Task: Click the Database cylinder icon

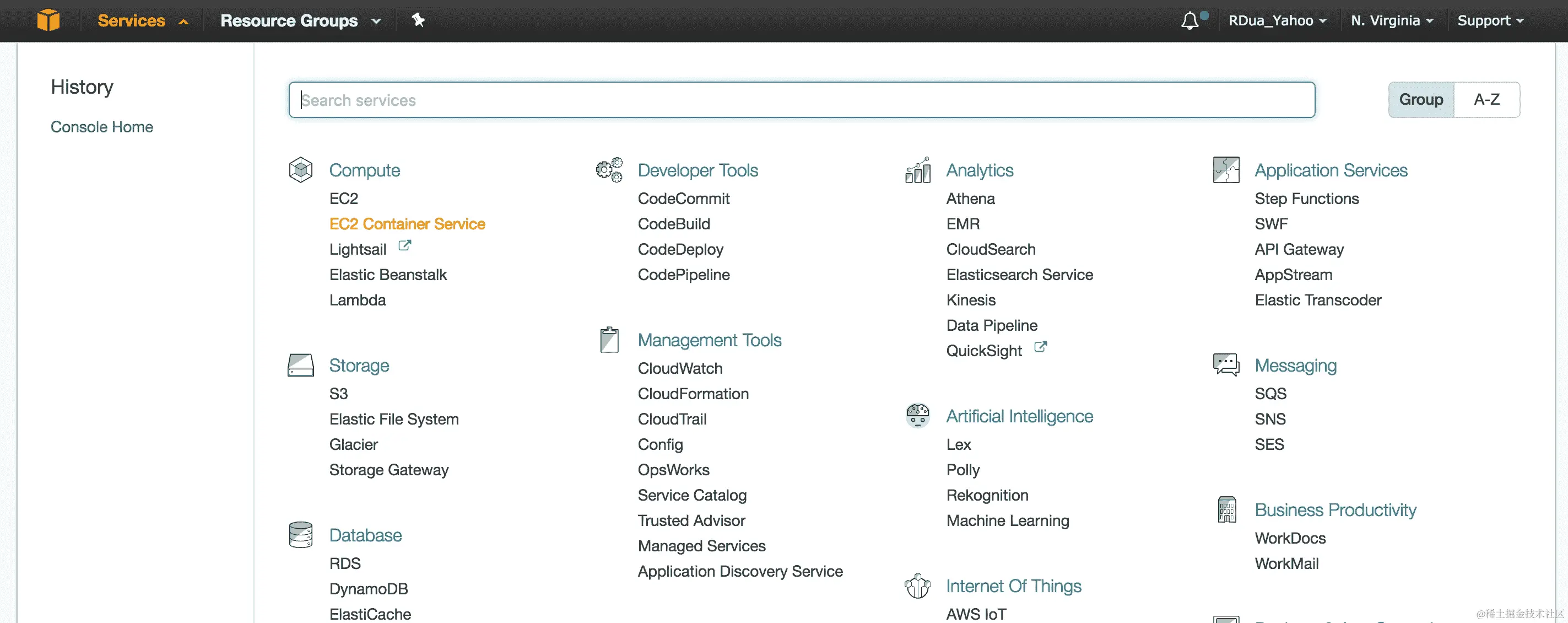Action: (x=301, y=535)
